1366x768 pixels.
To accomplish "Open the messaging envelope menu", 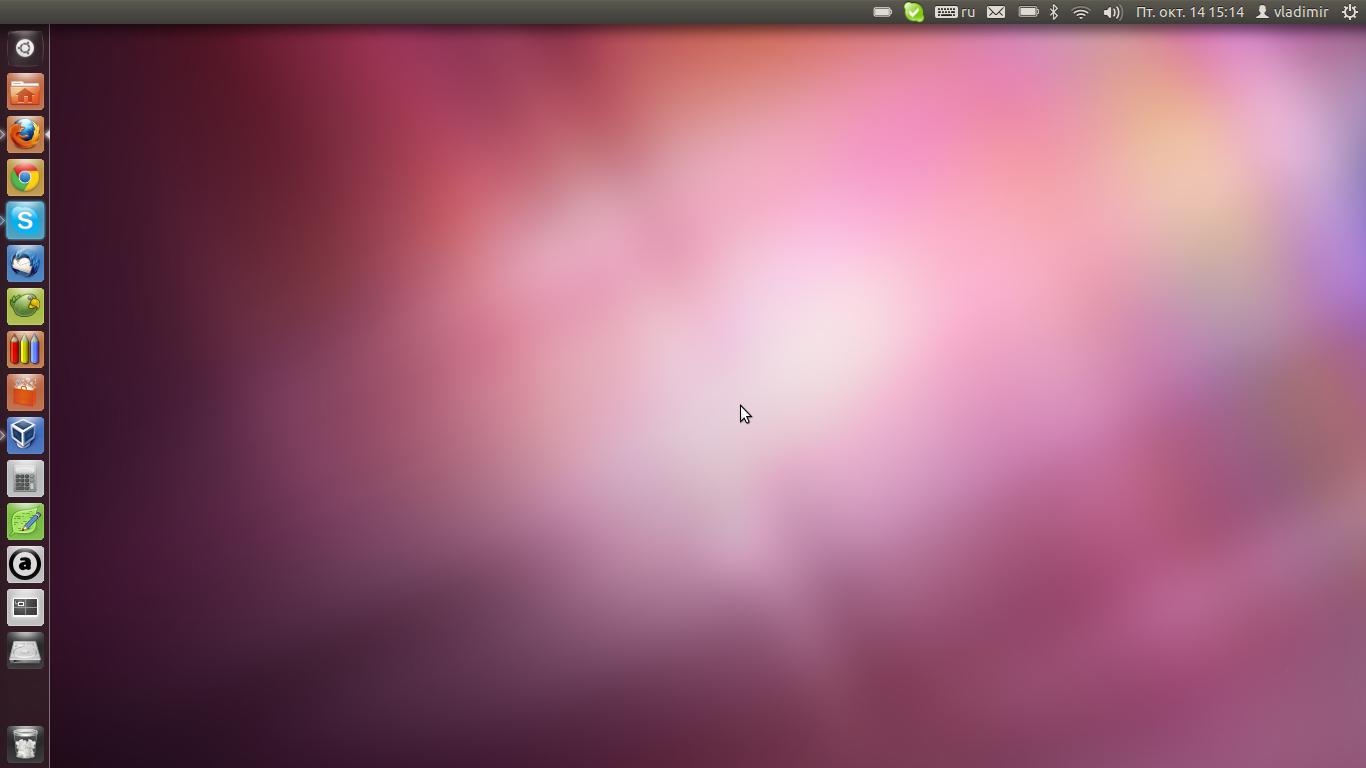I will point(996,12).
